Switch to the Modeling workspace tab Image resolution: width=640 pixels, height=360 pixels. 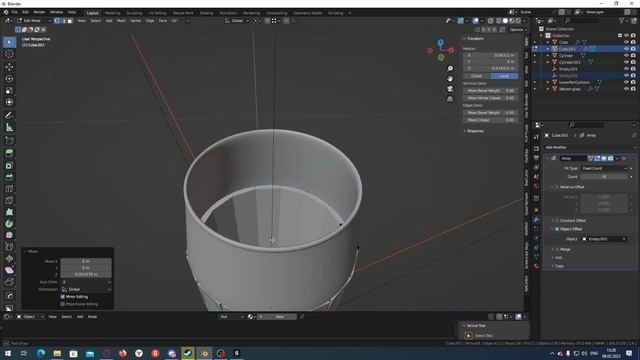tap(113, 13)
